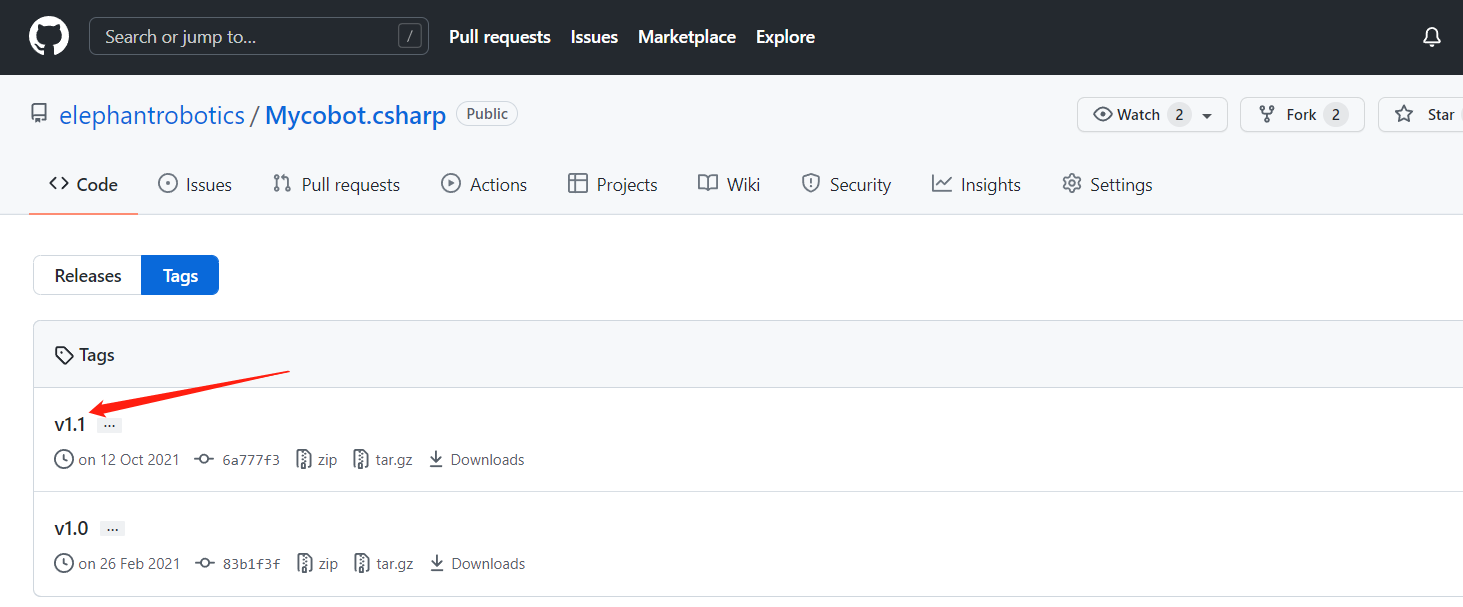Fork the repository

pos(1300,115)
